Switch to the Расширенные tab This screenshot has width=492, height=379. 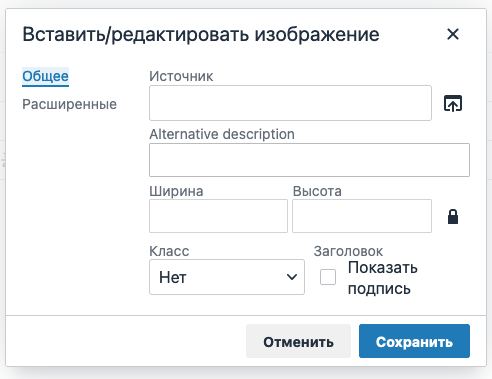pyautogui.click(x=69, y=104)
